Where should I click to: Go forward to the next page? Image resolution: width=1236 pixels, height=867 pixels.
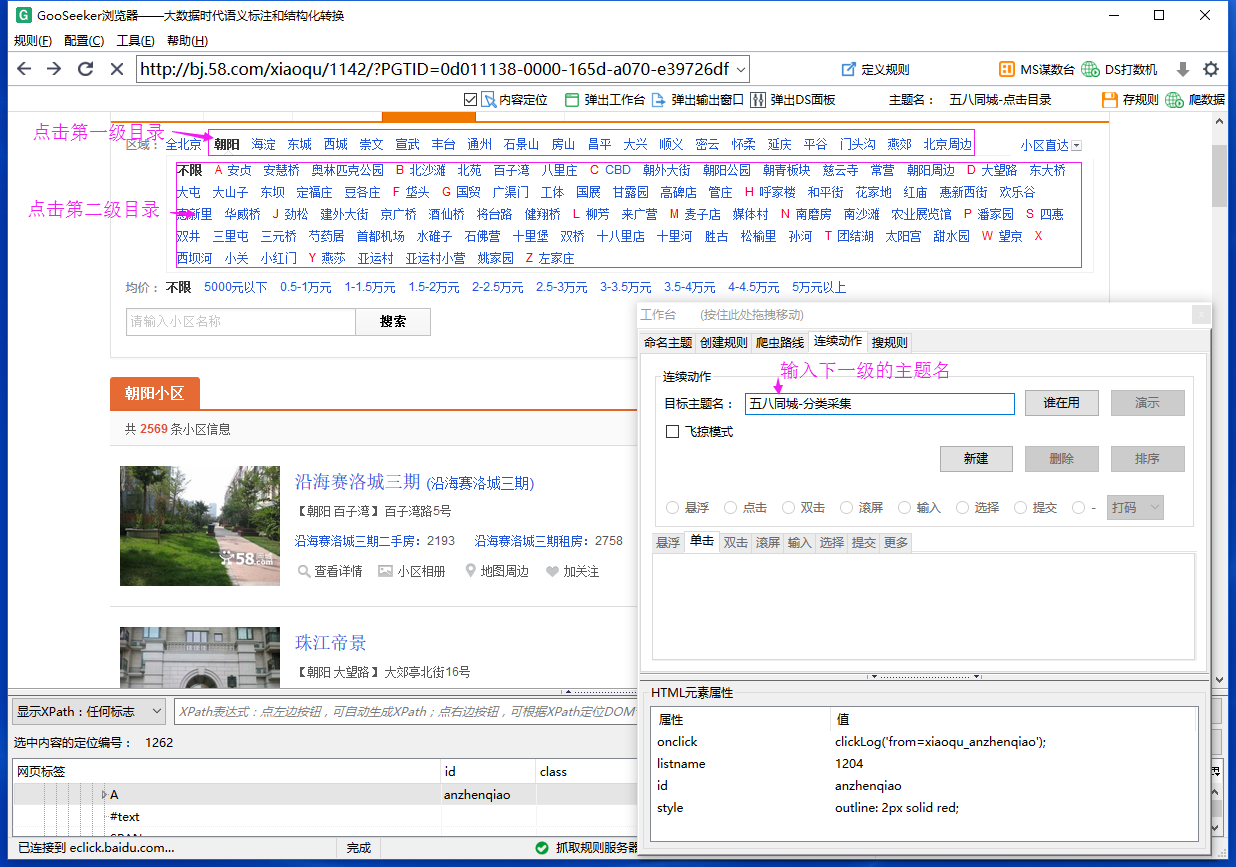click(54, 69)
